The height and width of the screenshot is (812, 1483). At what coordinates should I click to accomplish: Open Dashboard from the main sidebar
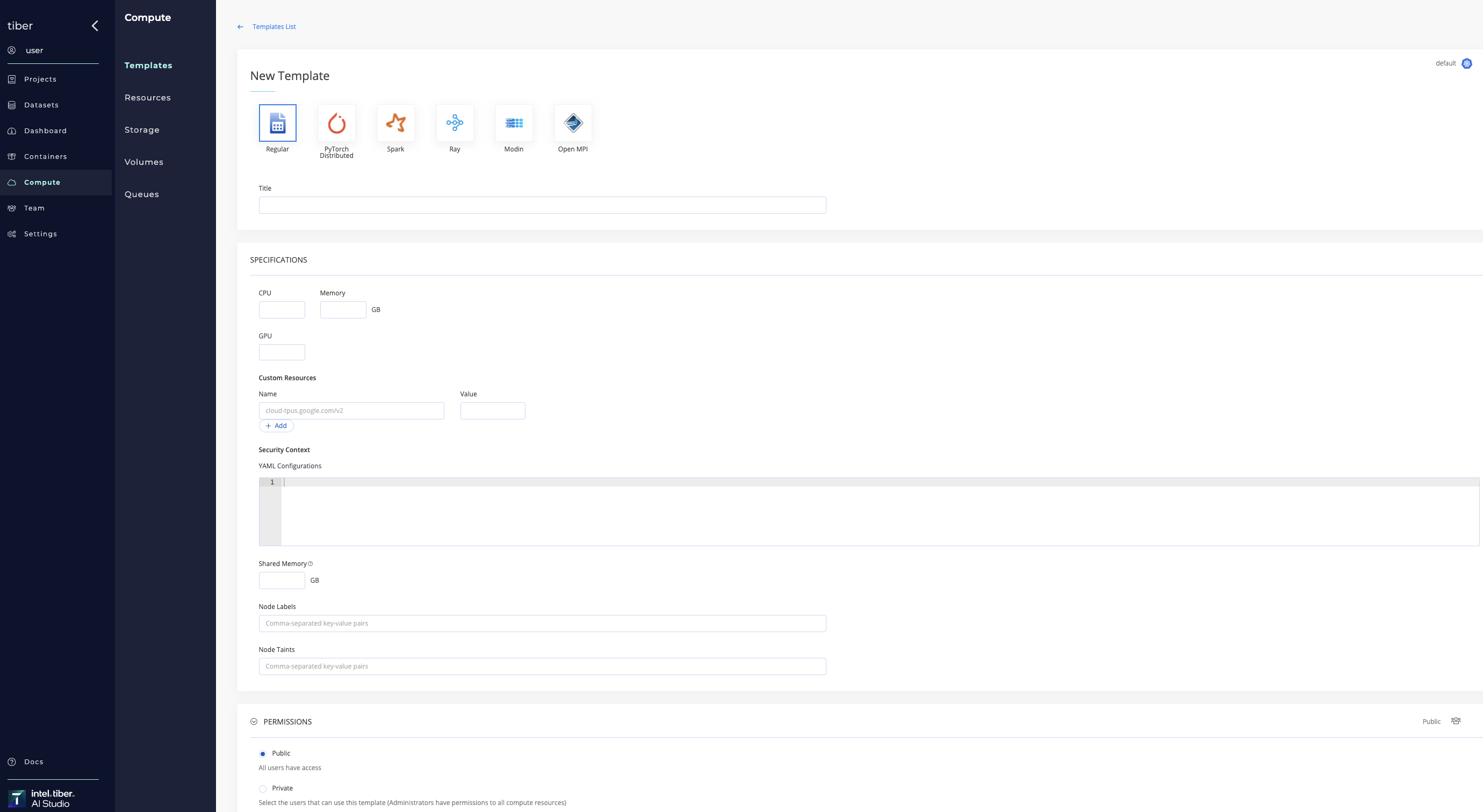tap(46, 131)
